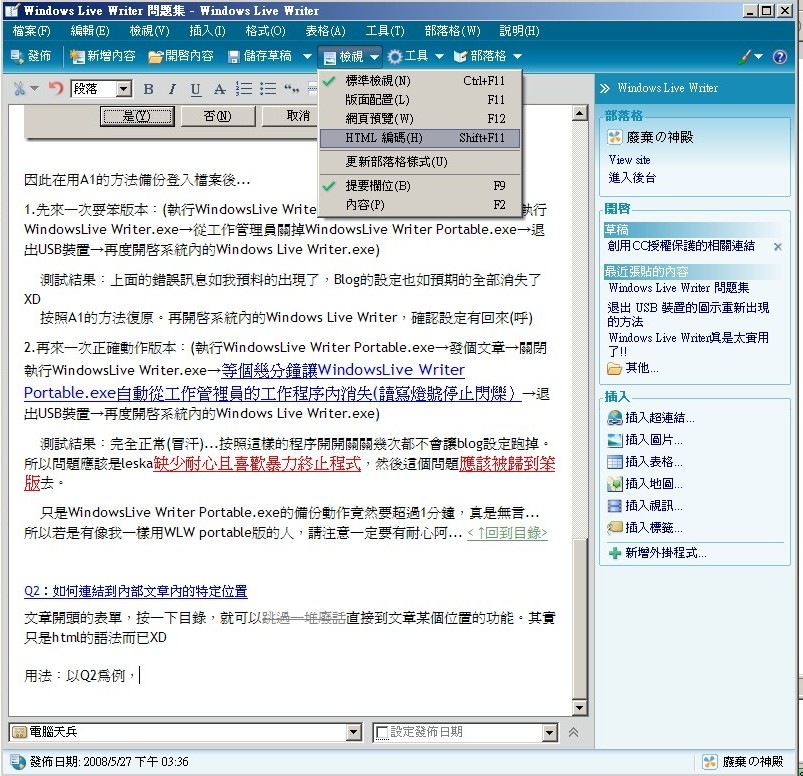Click 插入表格 insert table icon

(614, 462)
